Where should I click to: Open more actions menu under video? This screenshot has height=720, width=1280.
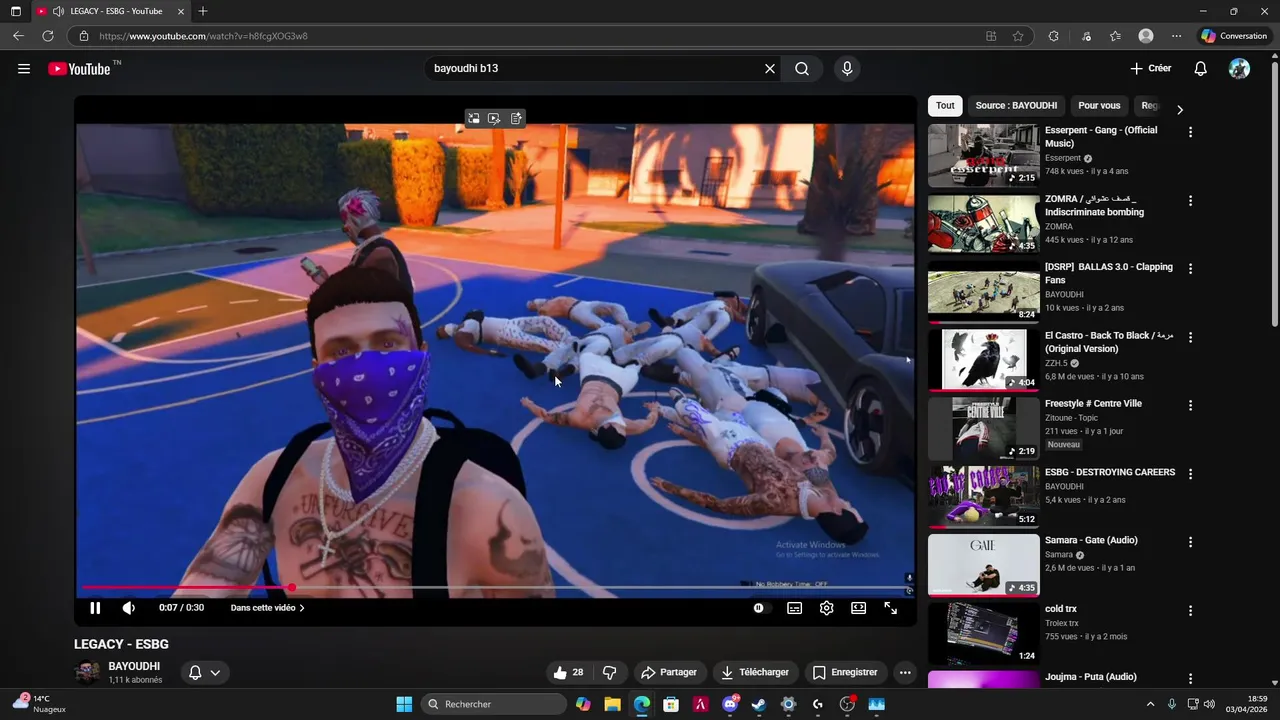coord(905,673)
